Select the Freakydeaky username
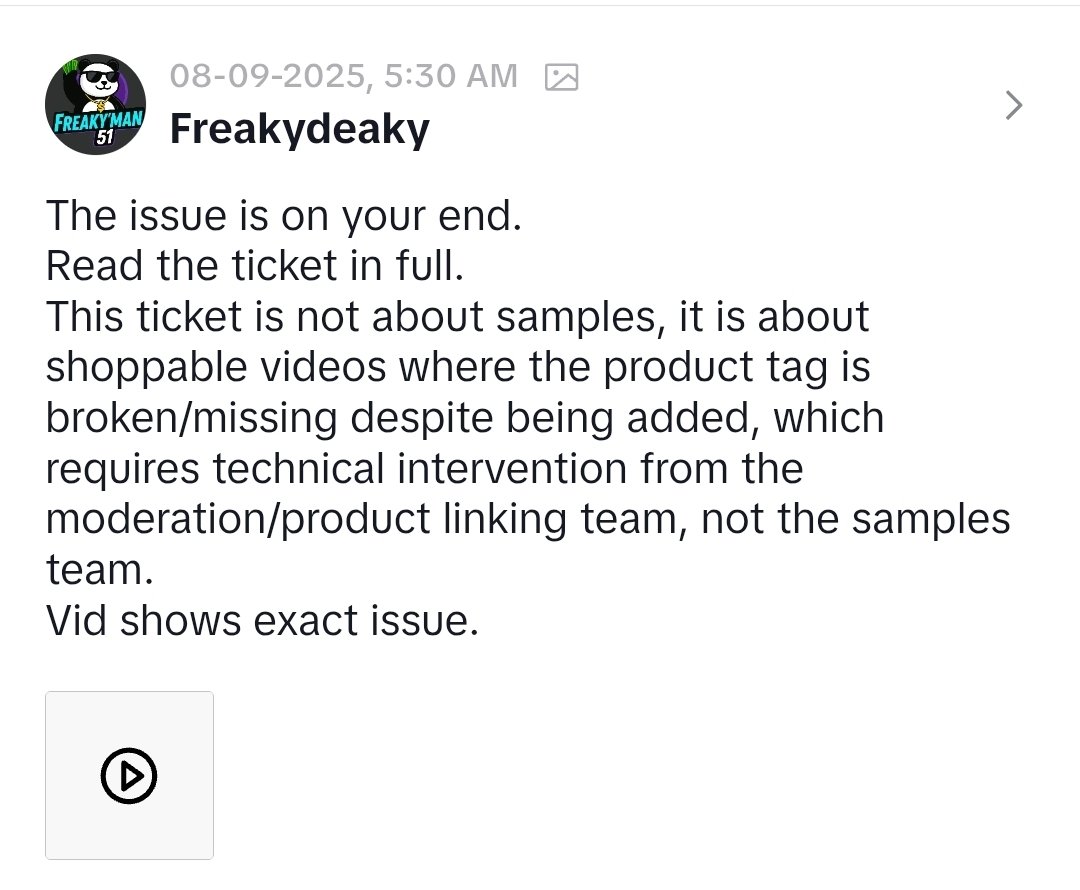 (300, 129)
